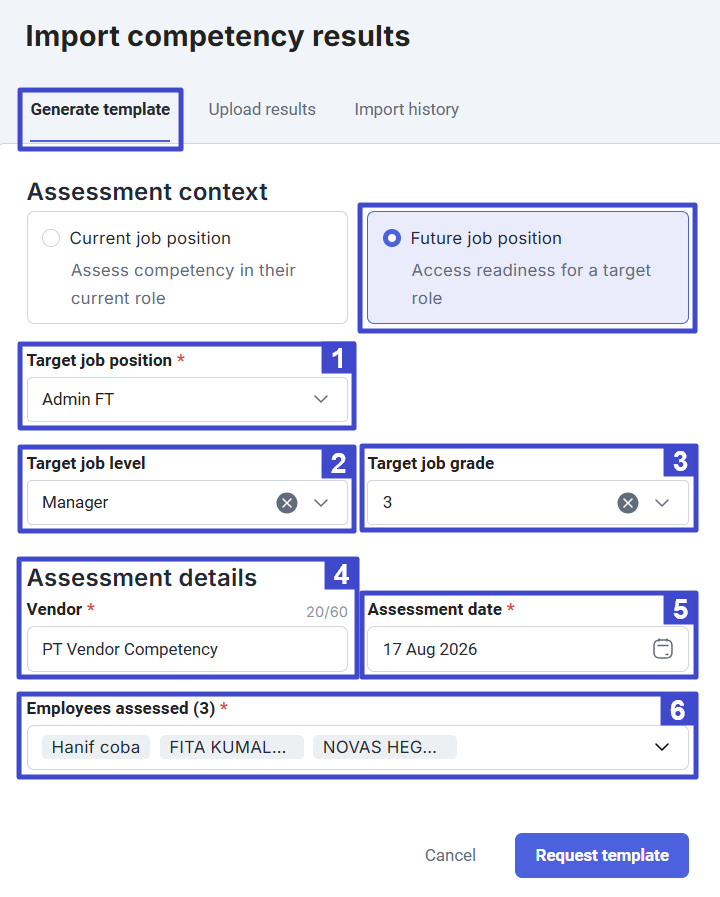The width and height of the screenshot is (720, 897).
Task: Select the Future job position radio
Action: (392, 238)
